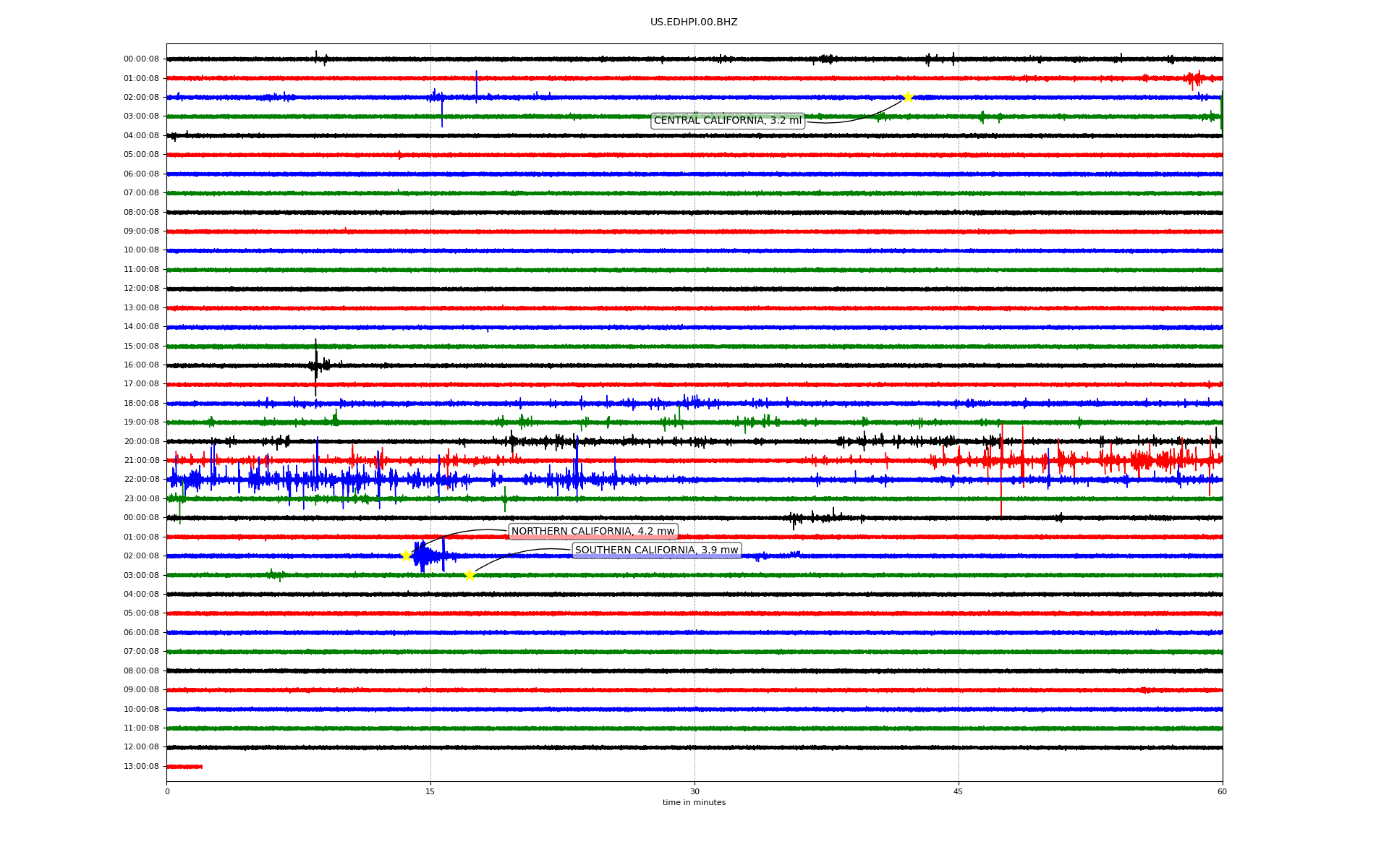Click the Southern California earthquake star marker
1389x868 pixels.
coord(470,575)
